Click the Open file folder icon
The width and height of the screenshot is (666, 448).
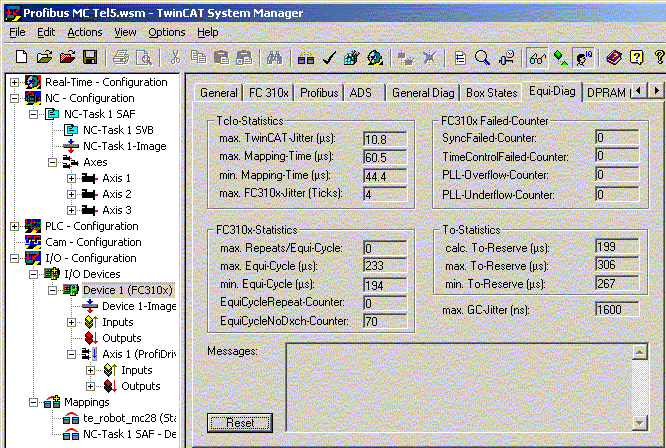coord(44,57)
